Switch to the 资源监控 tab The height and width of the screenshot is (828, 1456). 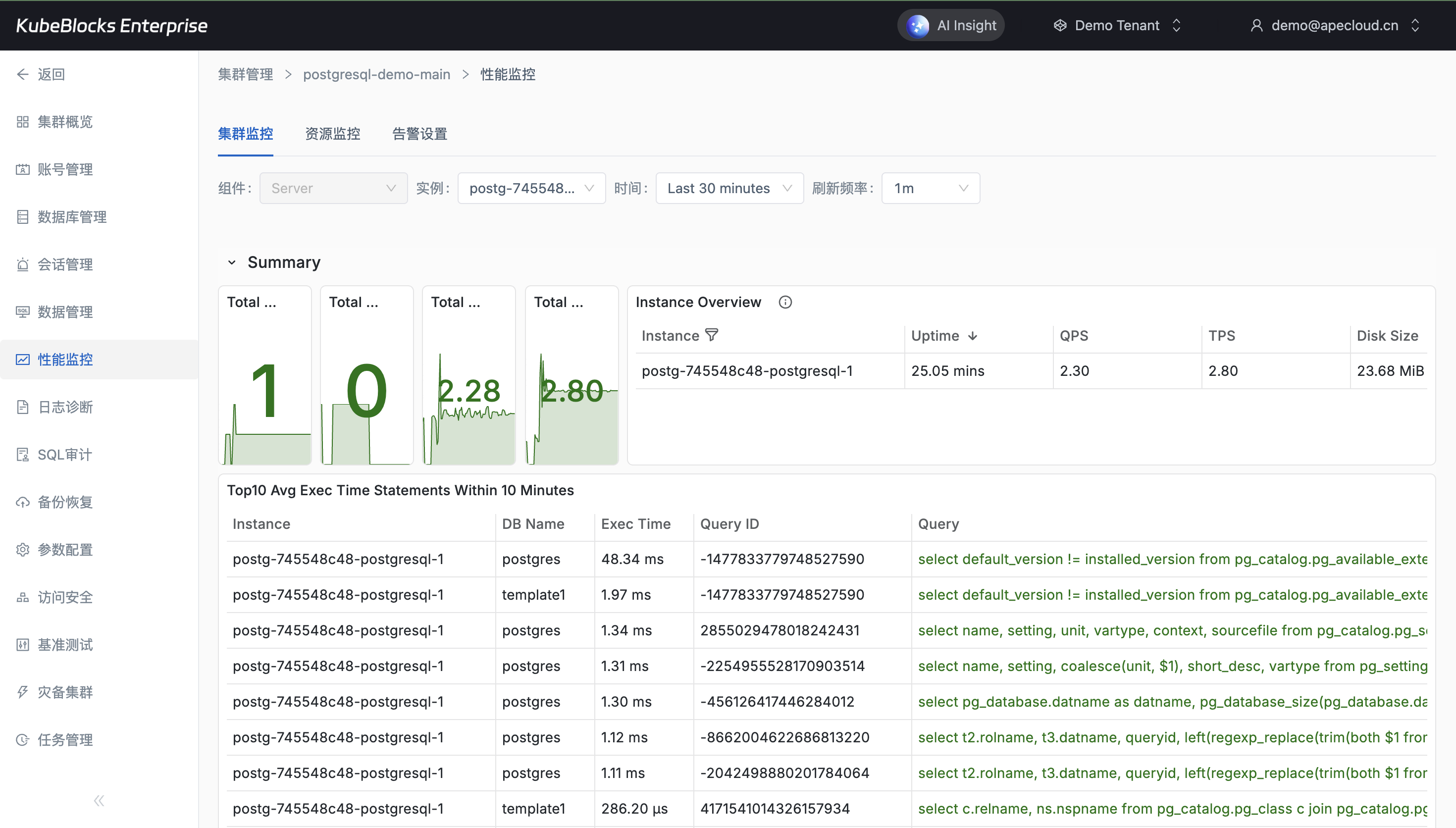333,134
